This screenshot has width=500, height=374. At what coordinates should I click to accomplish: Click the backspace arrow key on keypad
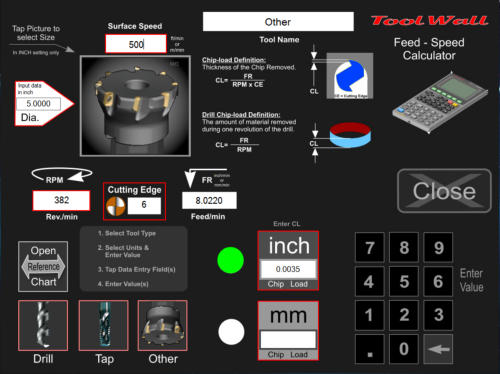pos(438,349)
